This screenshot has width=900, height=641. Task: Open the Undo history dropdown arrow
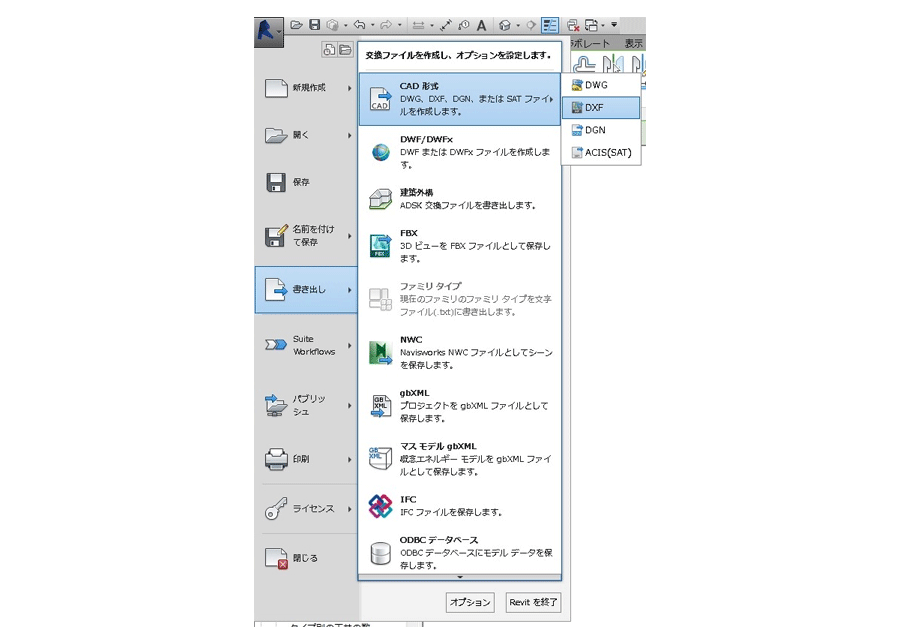coord(373,25)
